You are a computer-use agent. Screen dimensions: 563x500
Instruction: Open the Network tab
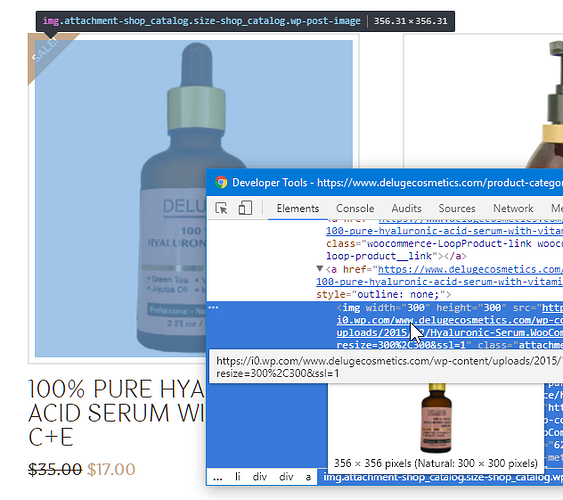(x=513, y=209)
